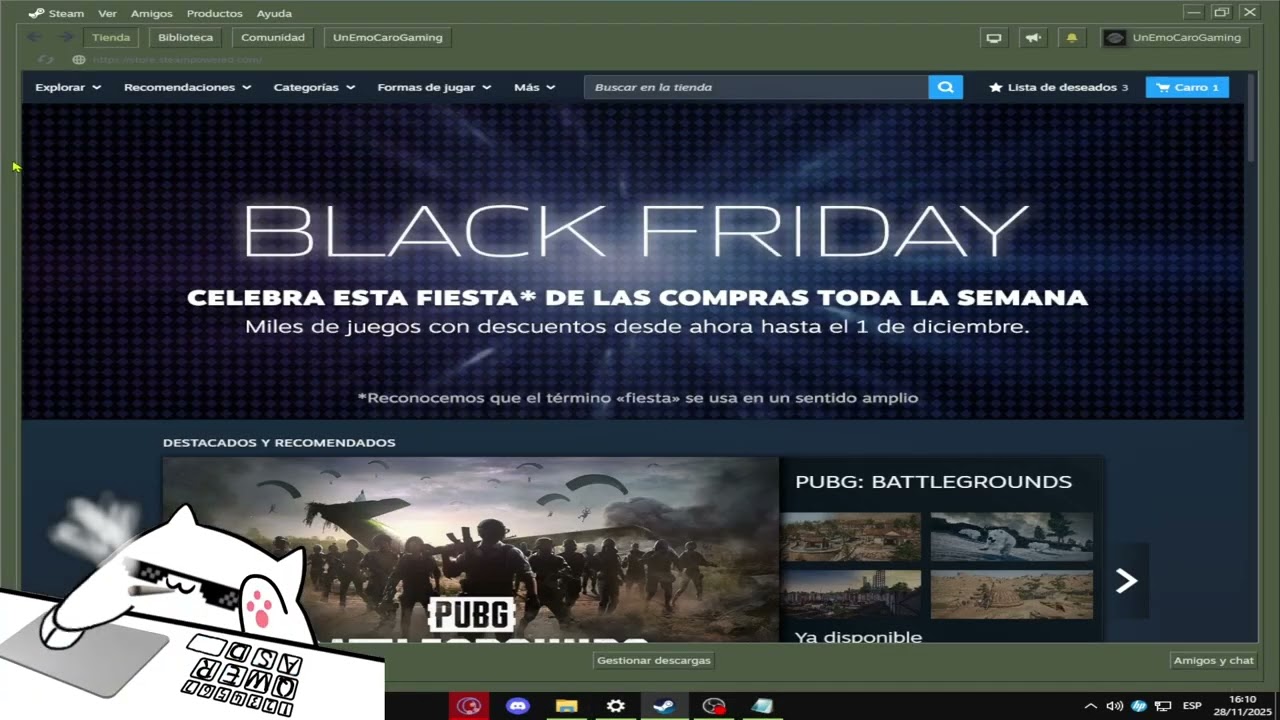The width and height of the screenshot is (1280, 720).
Task: Expand the Más dropdown
Action: [x=534, y=87]
